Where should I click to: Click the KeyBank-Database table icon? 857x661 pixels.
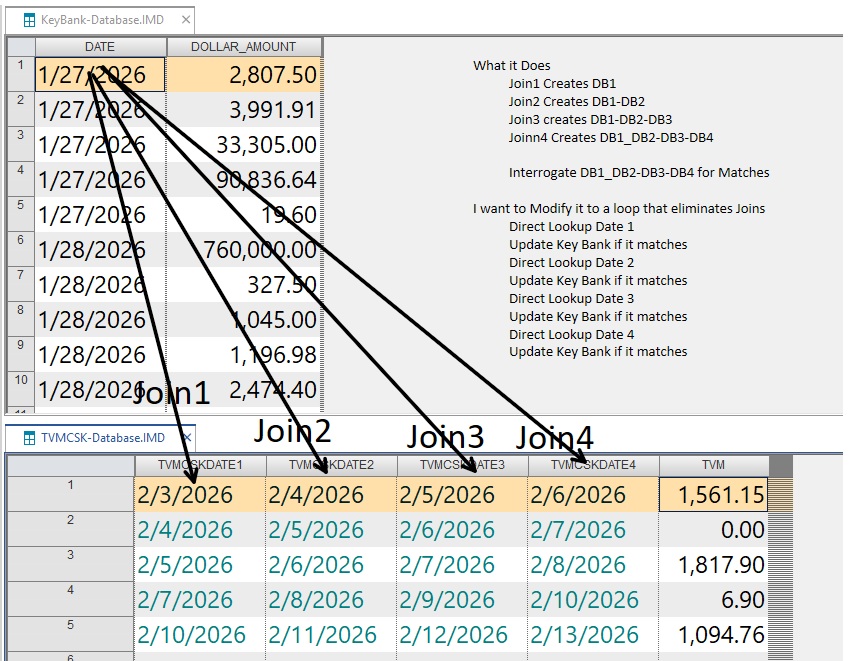26,19
